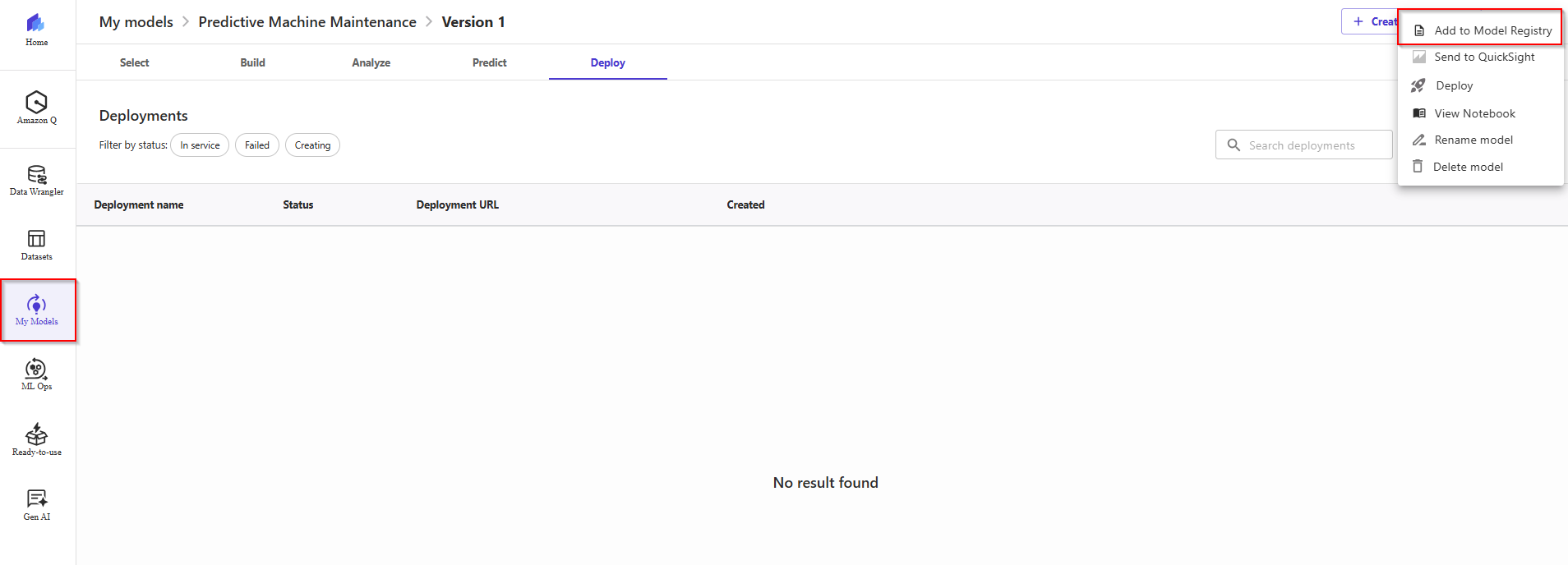Image resolution: width=1568 pixels, height=565 pixels.
Task: Choose View Notebook from the menu
Action: click(1480, 113)
